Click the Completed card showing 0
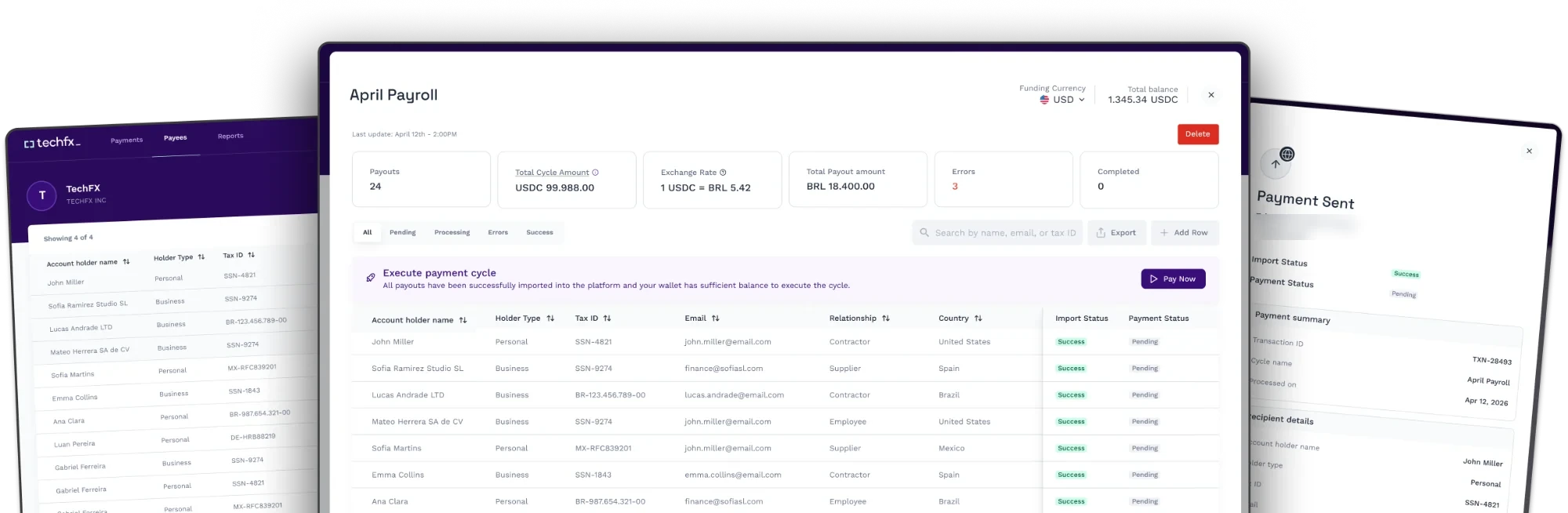The width and height of the screenshot is (1568, 513). pyautogui.click(x=1149, y=180)
